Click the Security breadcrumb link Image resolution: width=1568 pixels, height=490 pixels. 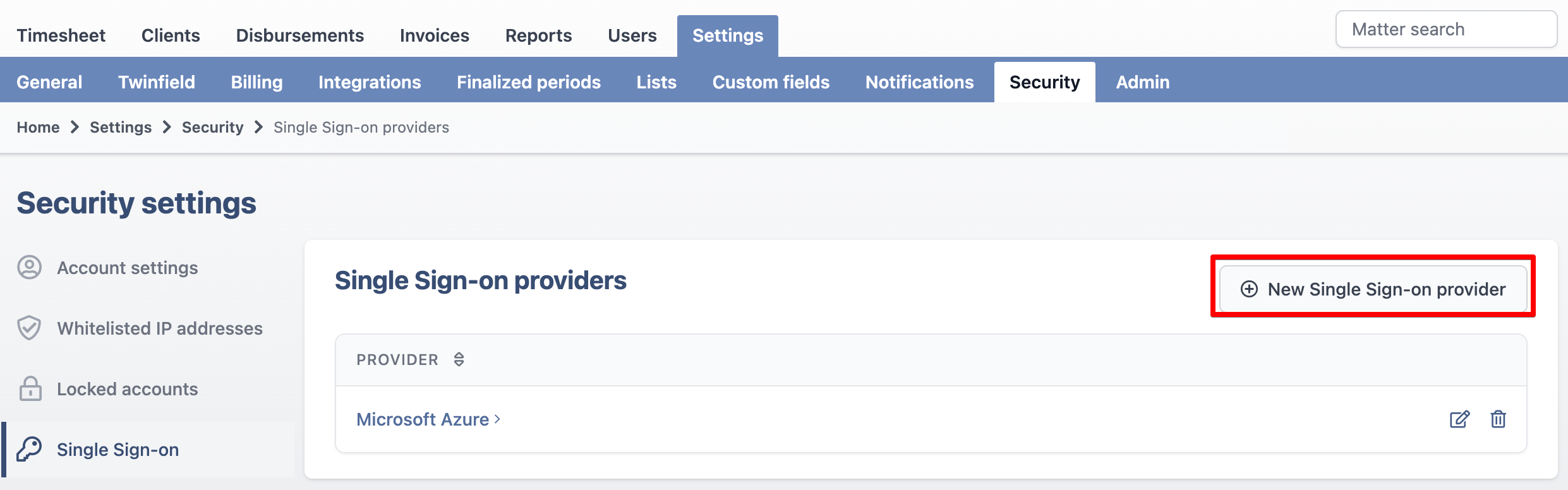coord(212,128)
